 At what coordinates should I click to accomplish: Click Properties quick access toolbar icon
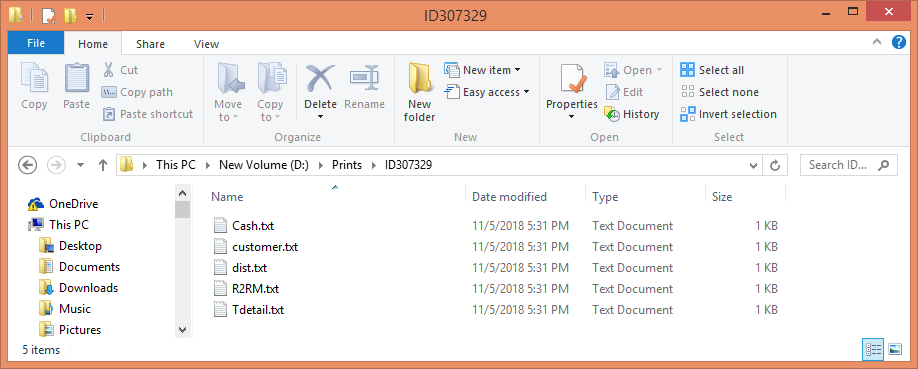(50, 15)
